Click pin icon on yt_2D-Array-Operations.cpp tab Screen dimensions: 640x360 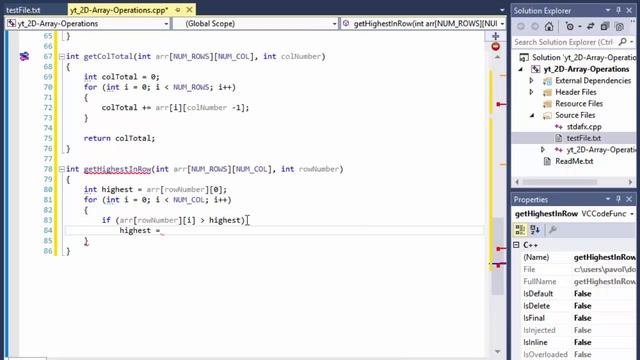[x=178, y=10]
